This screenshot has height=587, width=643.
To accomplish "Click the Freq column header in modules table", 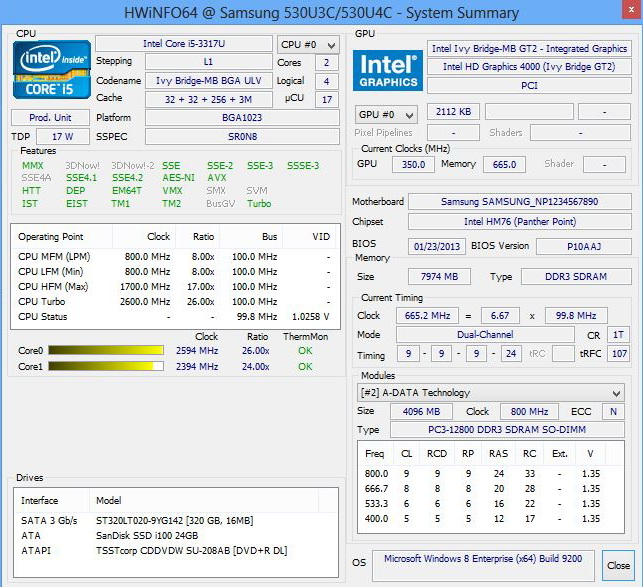I will coord(375,454).
